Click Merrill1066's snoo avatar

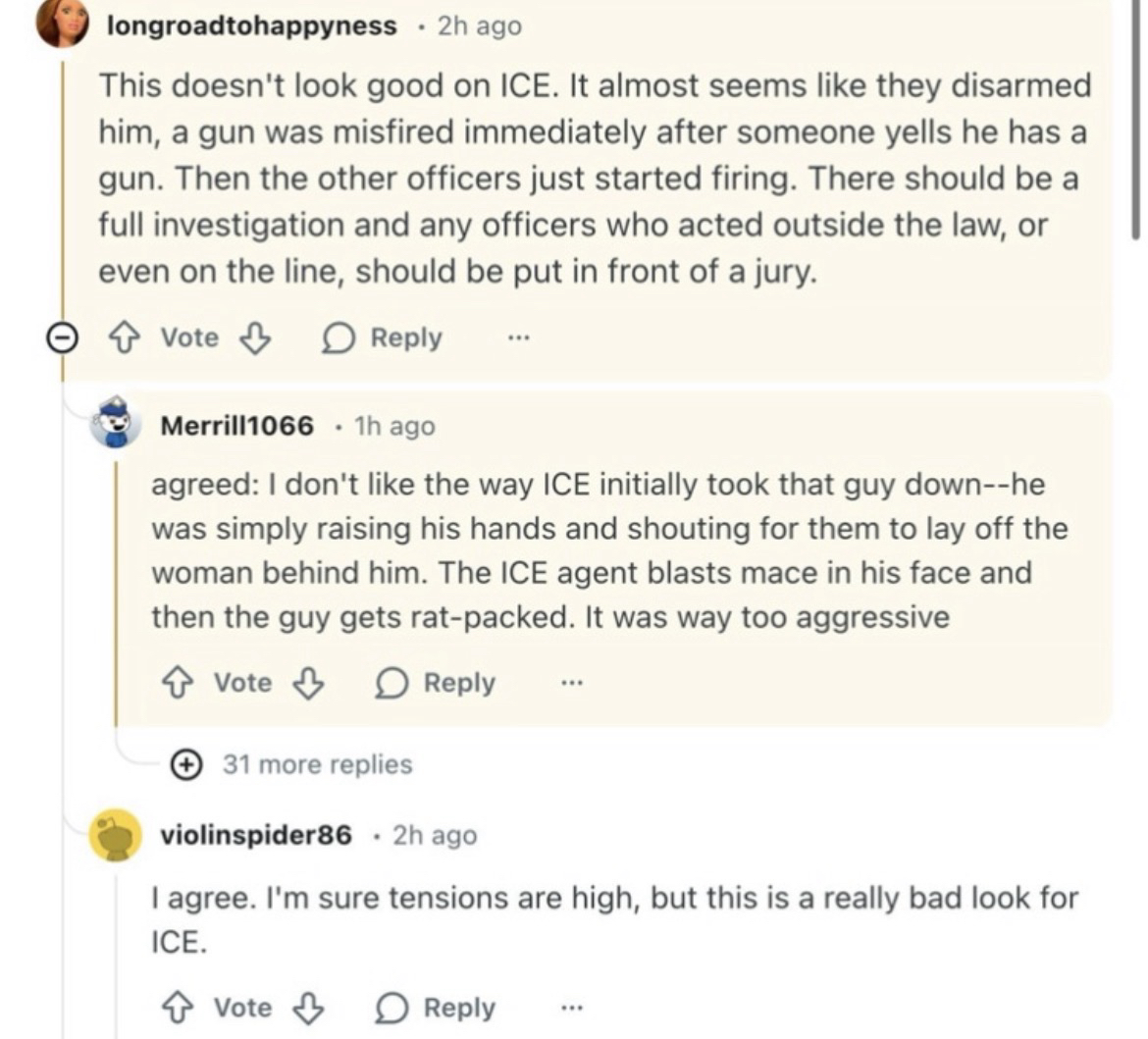[x=116, y=423]
